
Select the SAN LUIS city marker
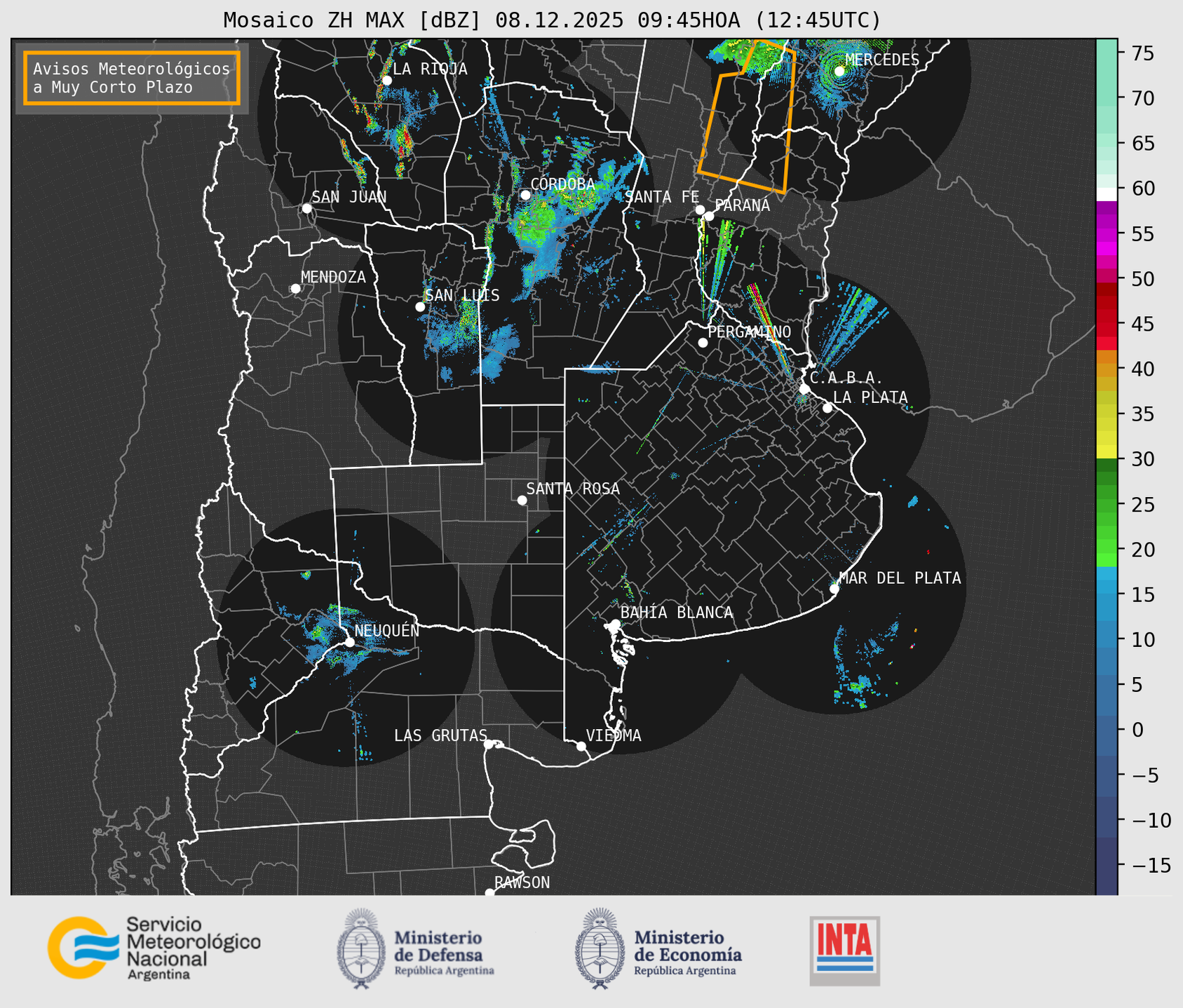pos(420,307)
